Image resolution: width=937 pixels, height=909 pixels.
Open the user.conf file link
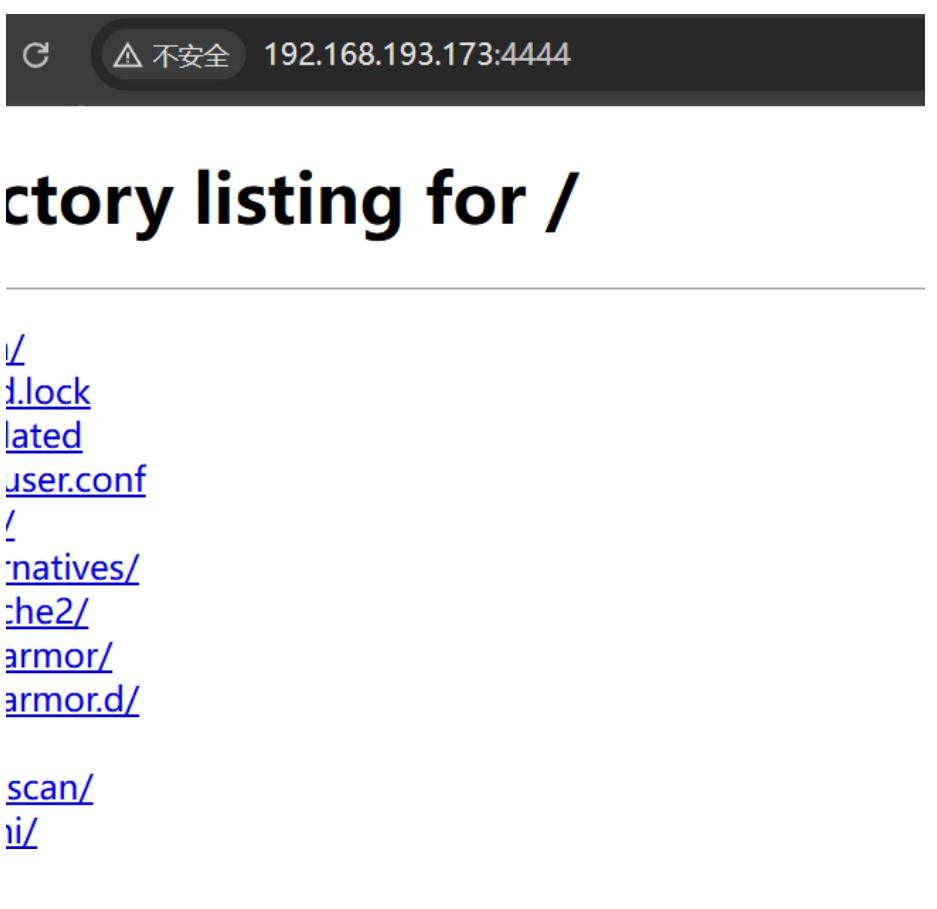[76, 480]
